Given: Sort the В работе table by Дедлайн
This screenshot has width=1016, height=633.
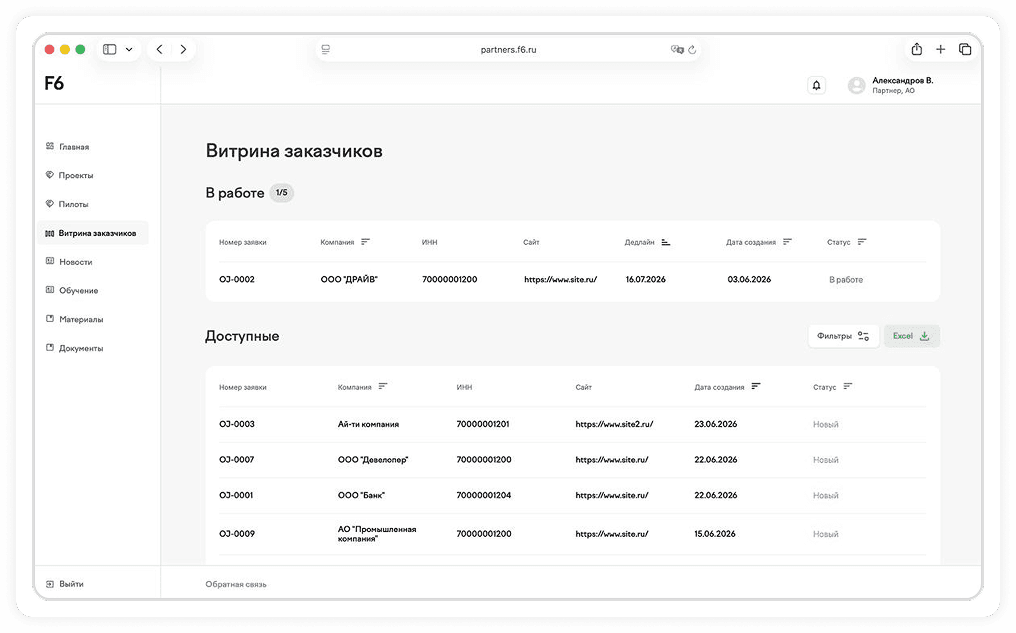Looking at the screenshot, I should tap(665, 242).
